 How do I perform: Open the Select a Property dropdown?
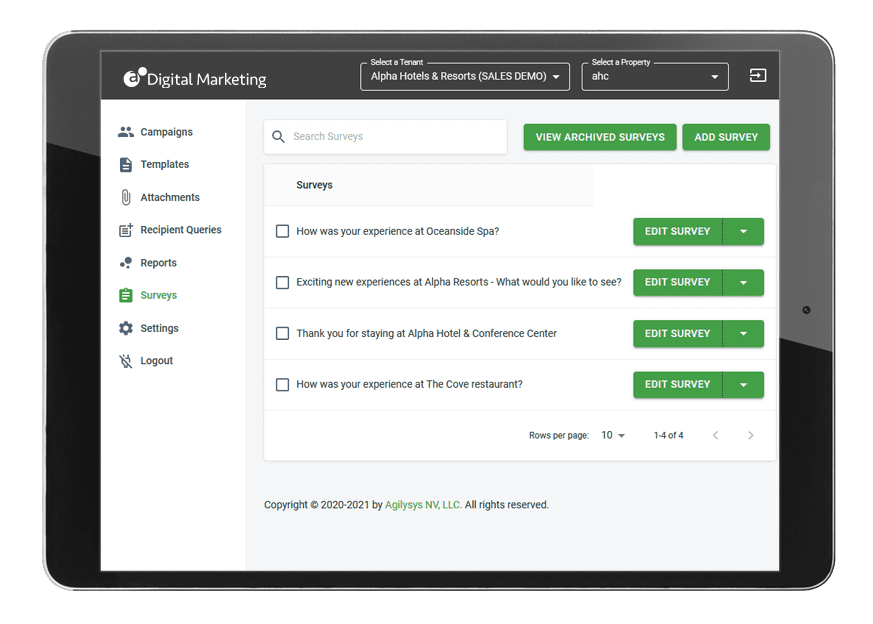[655, 77]
